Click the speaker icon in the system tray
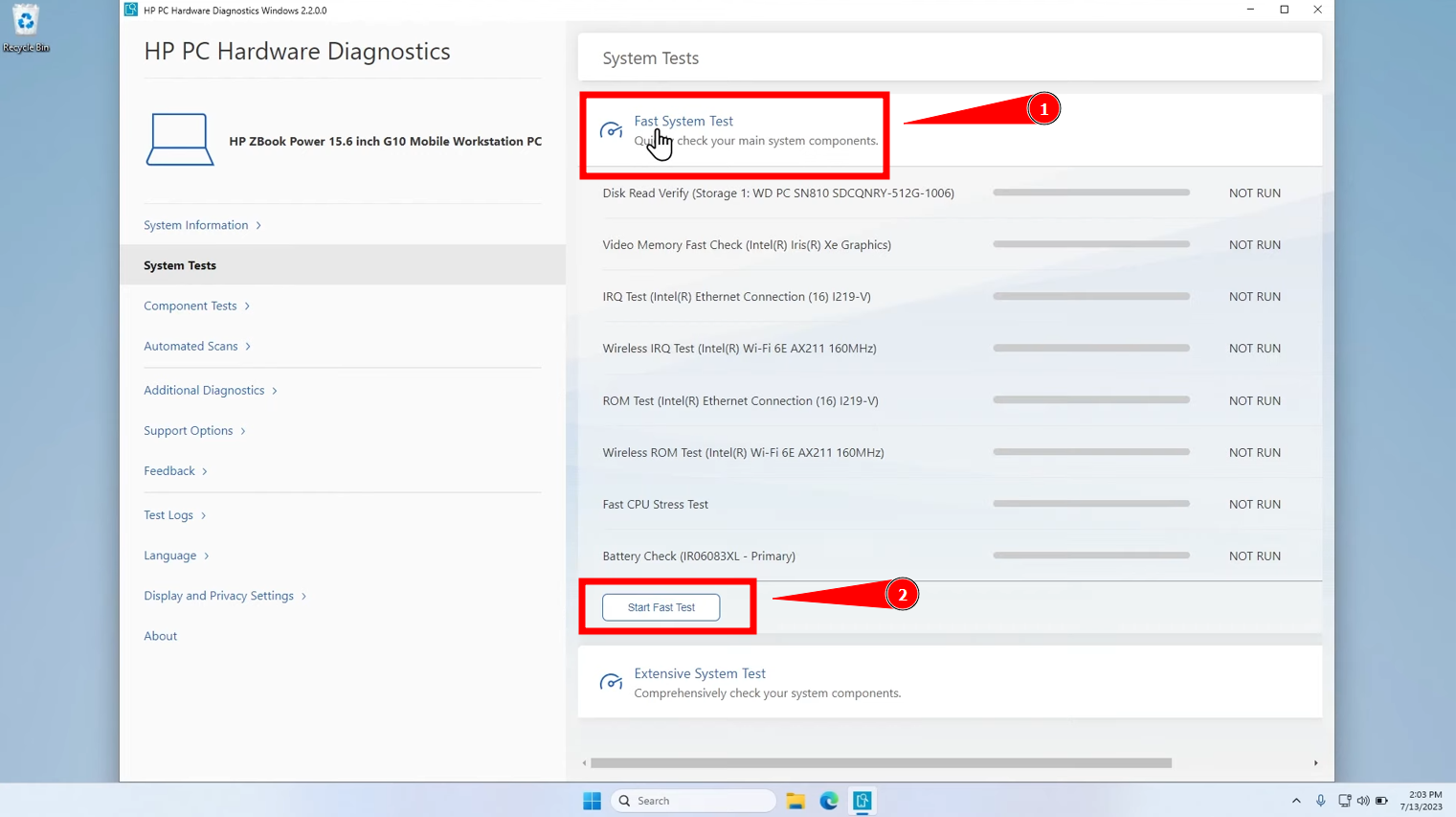The height and width of the screenshot is (817, 1456). point(1364,801)
